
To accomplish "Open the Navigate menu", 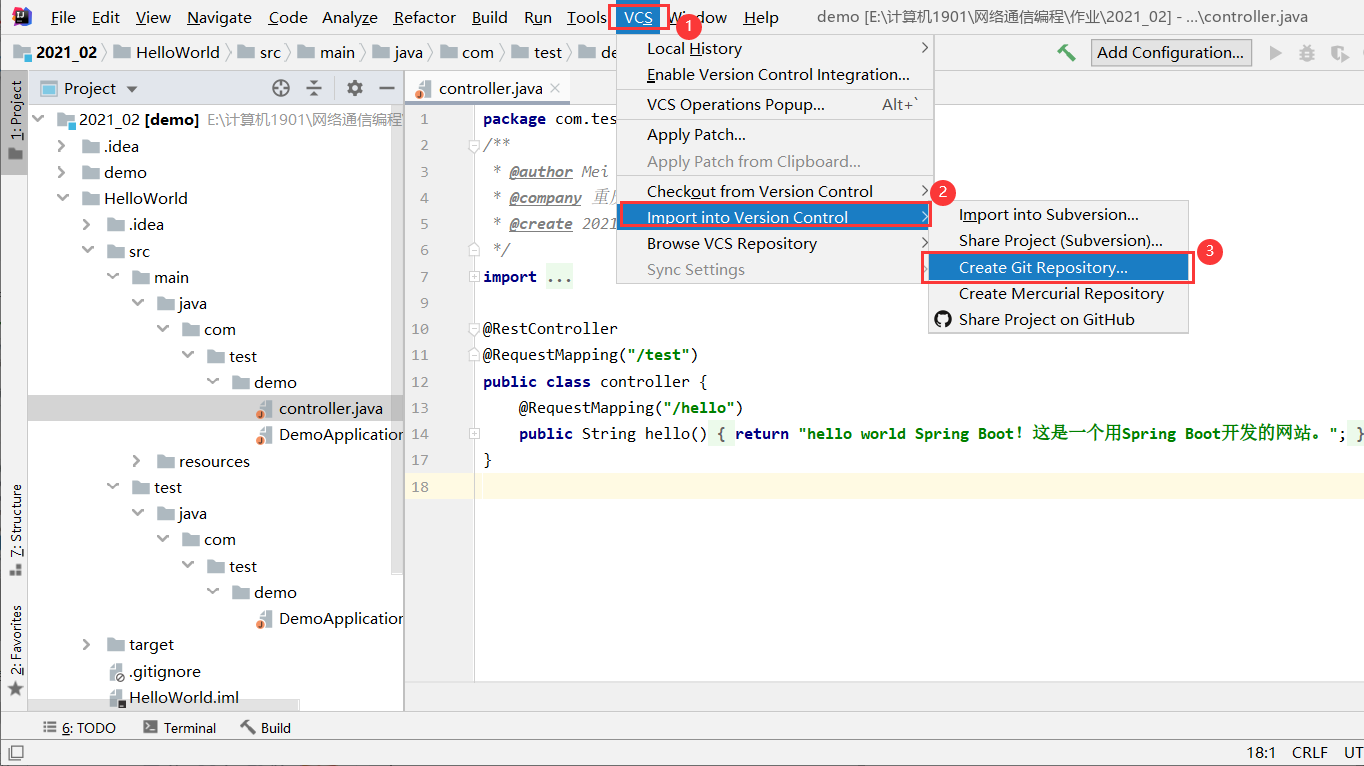I will (219, 17).
